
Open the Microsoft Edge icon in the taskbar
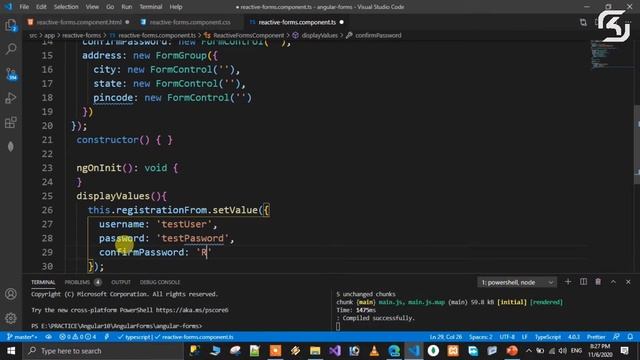[394, 351]
